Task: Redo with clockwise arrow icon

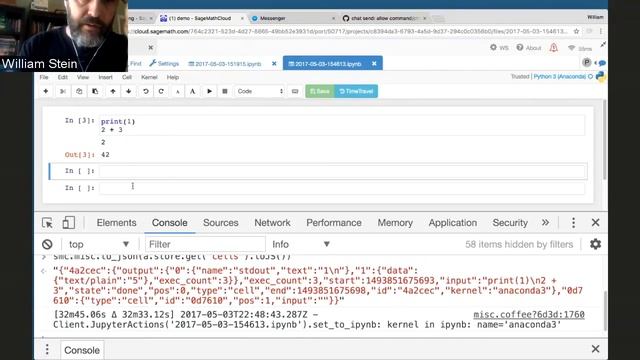Action: (x=161, y=91)
